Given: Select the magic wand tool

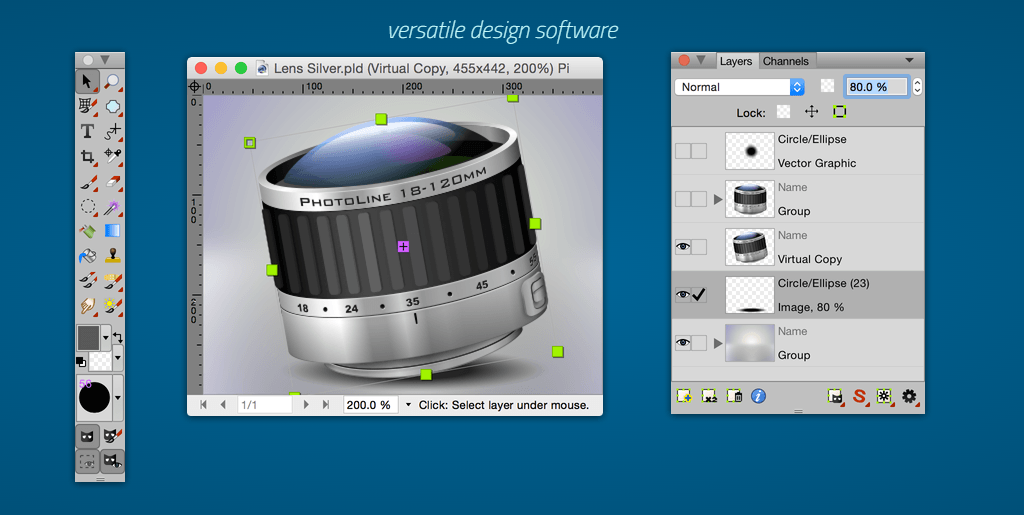Looking at the screenshot, I should (113, 207).
